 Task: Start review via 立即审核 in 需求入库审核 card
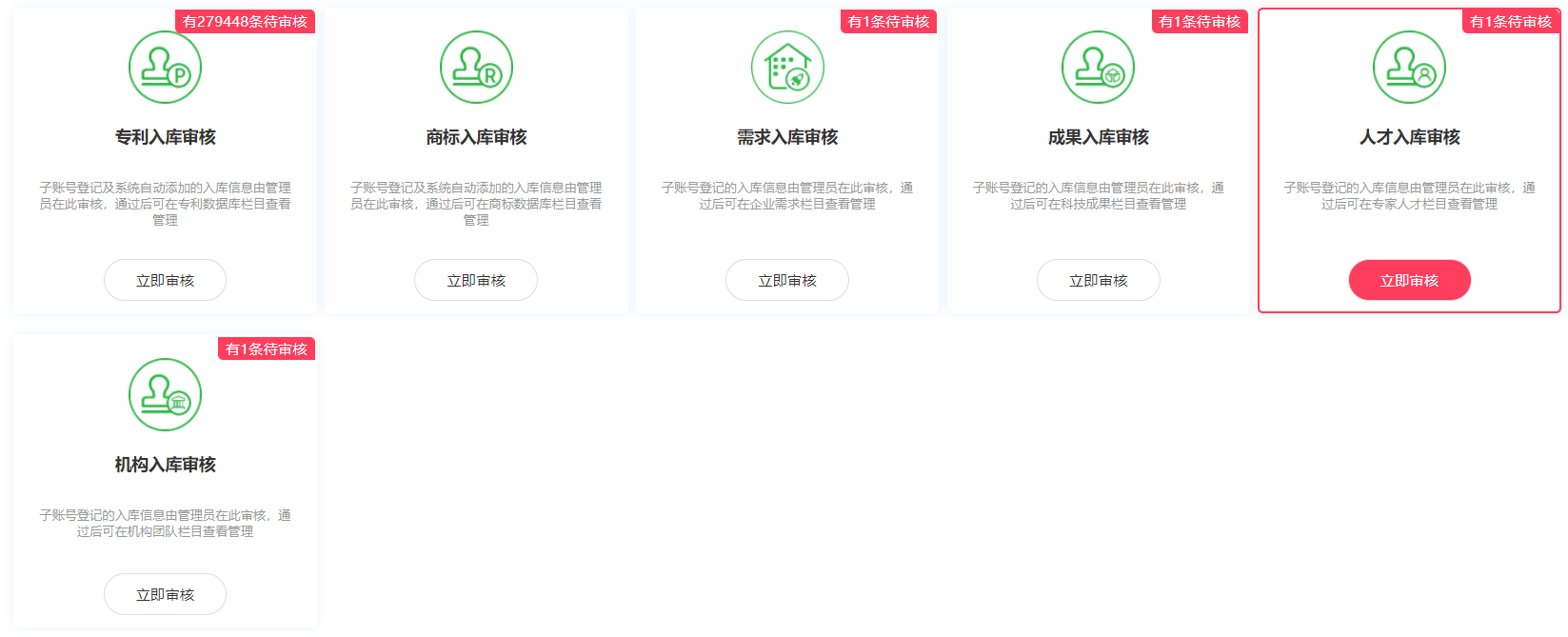tap(787, 281)
